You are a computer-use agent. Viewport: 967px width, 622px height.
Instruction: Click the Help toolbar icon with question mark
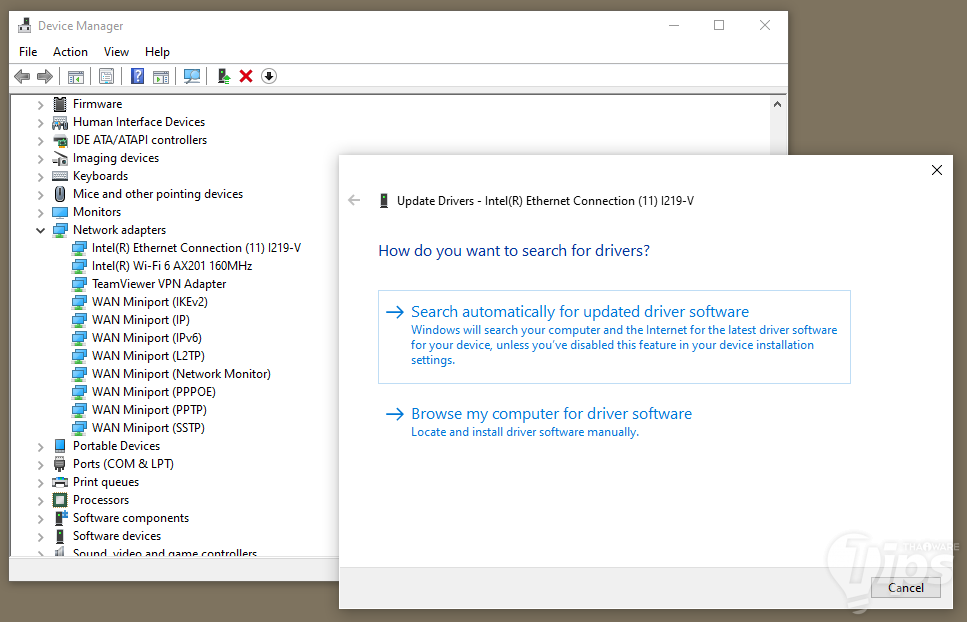137,76
